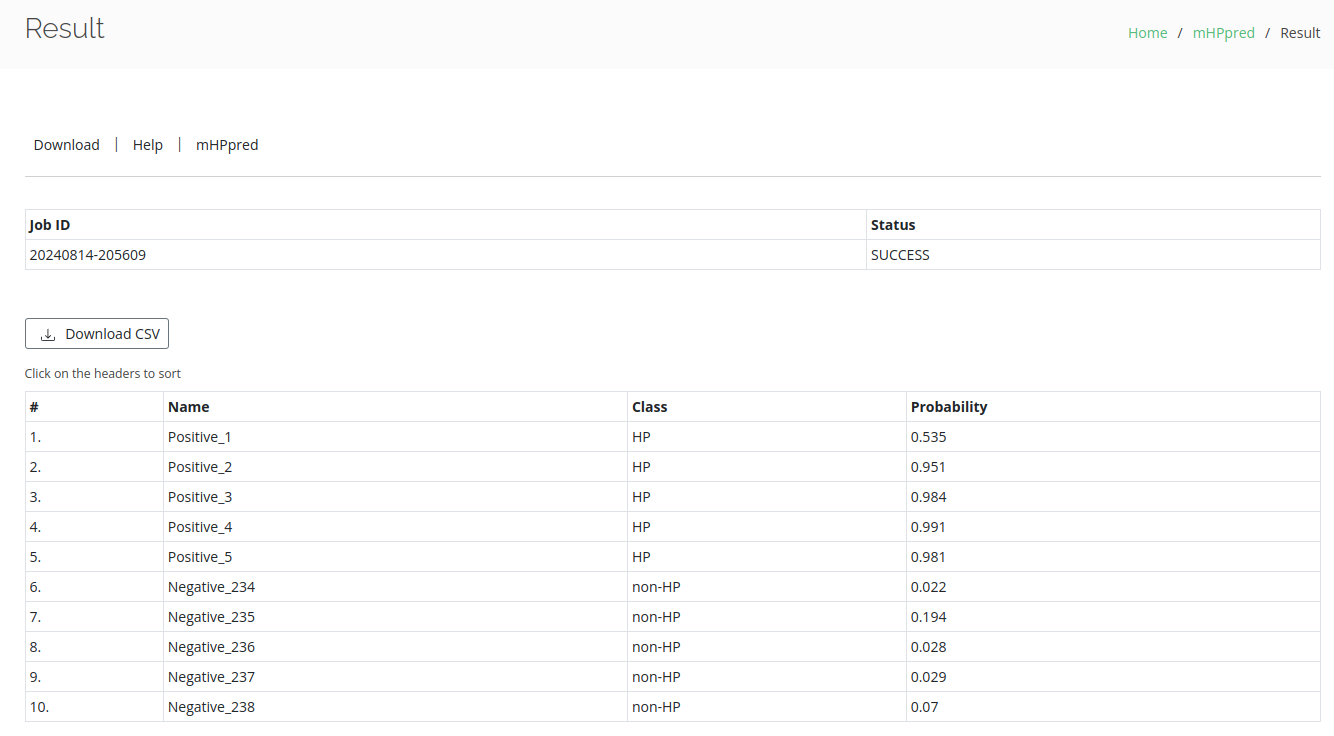Click the Negative_238 row name
Viewport: 1334px width, 736px height.
pos(211,707)
